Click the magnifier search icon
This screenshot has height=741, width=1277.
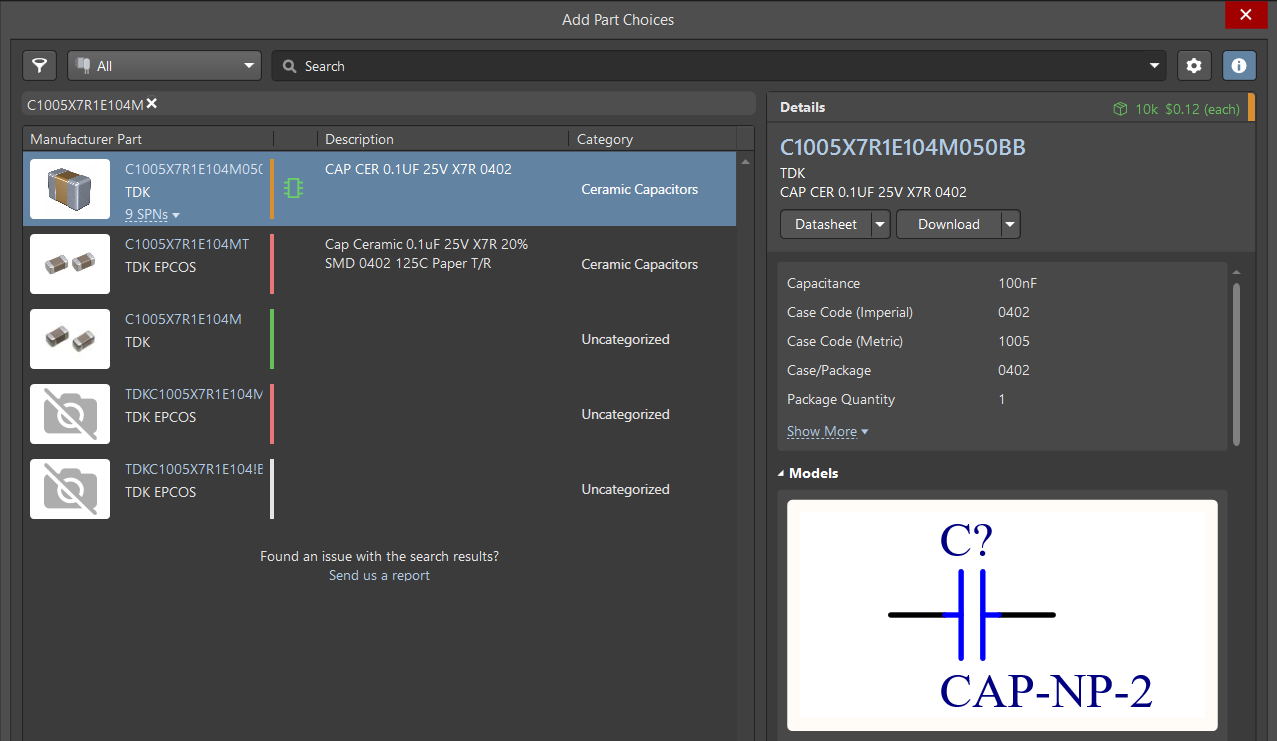pos(290,66)
